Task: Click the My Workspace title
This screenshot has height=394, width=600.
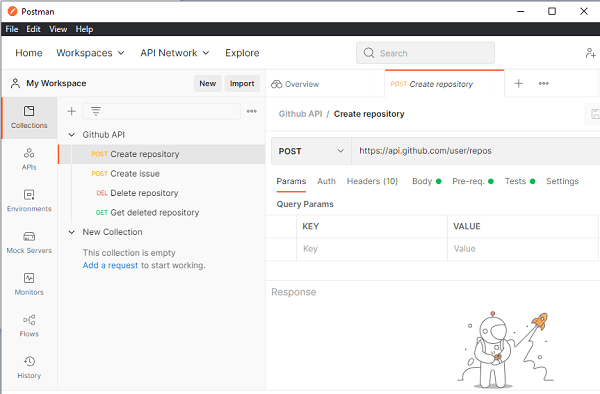Action: [56, 83]
